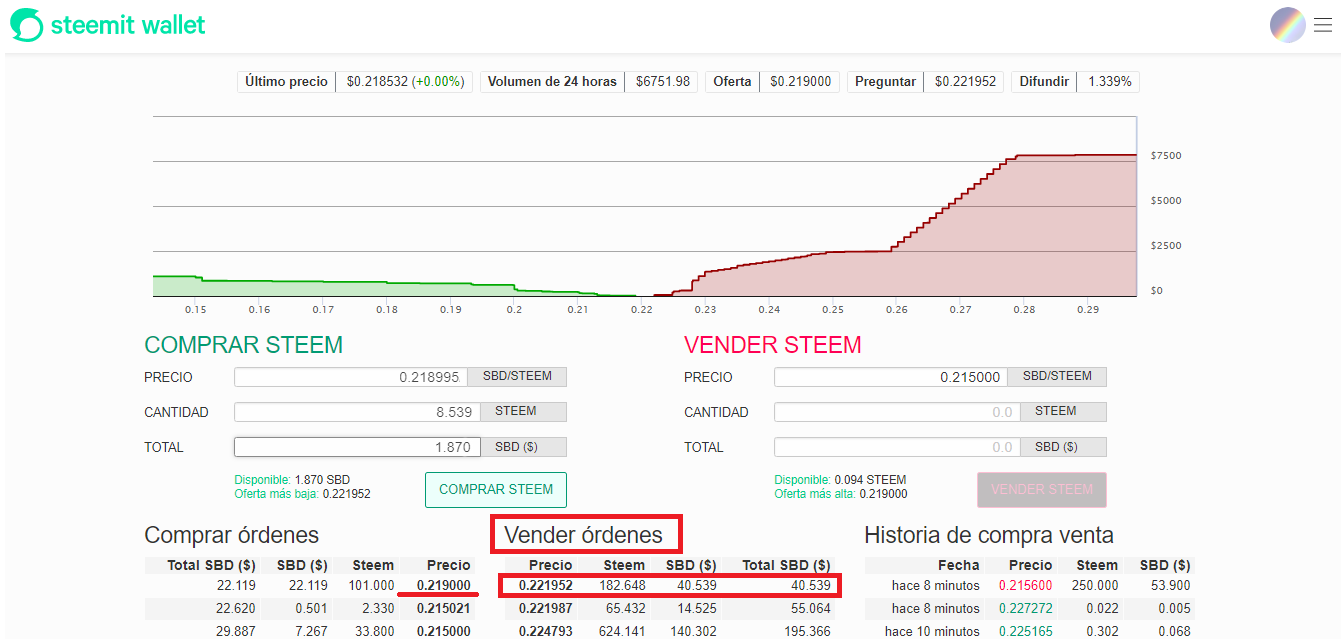Click the Historia de compra venta heading
1341x639 pixels.
988,535
